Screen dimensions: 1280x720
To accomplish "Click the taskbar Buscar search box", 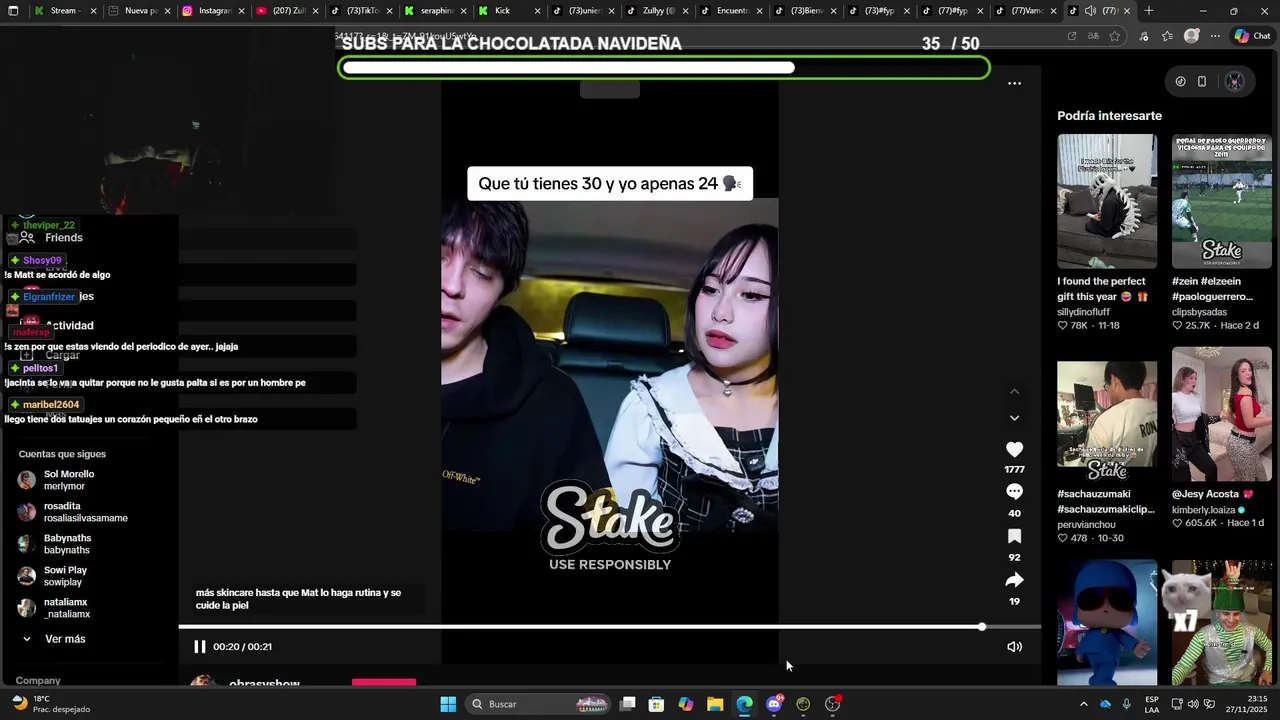I will pyautogui.click(x=540, y=704).
